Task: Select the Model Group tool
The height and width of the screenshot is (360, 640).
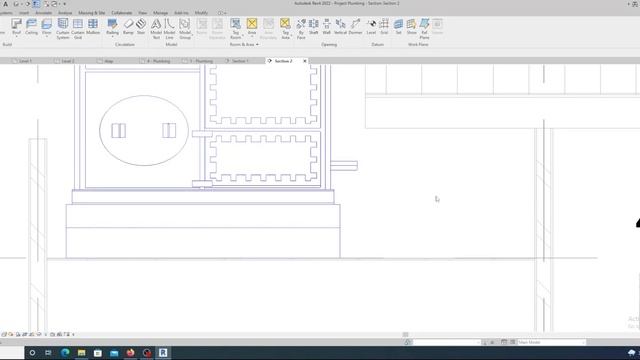Action: 185,29
